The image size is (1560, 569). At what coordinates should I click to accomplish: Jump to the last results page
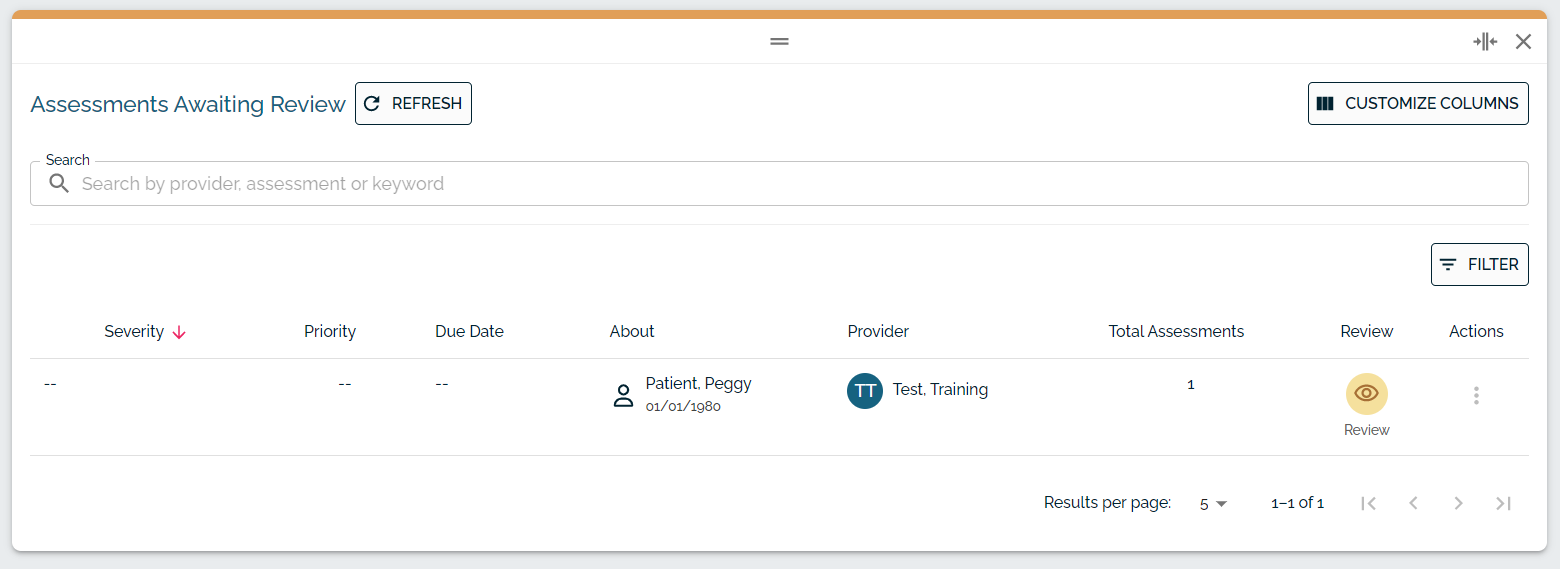tap(1503, 503)
